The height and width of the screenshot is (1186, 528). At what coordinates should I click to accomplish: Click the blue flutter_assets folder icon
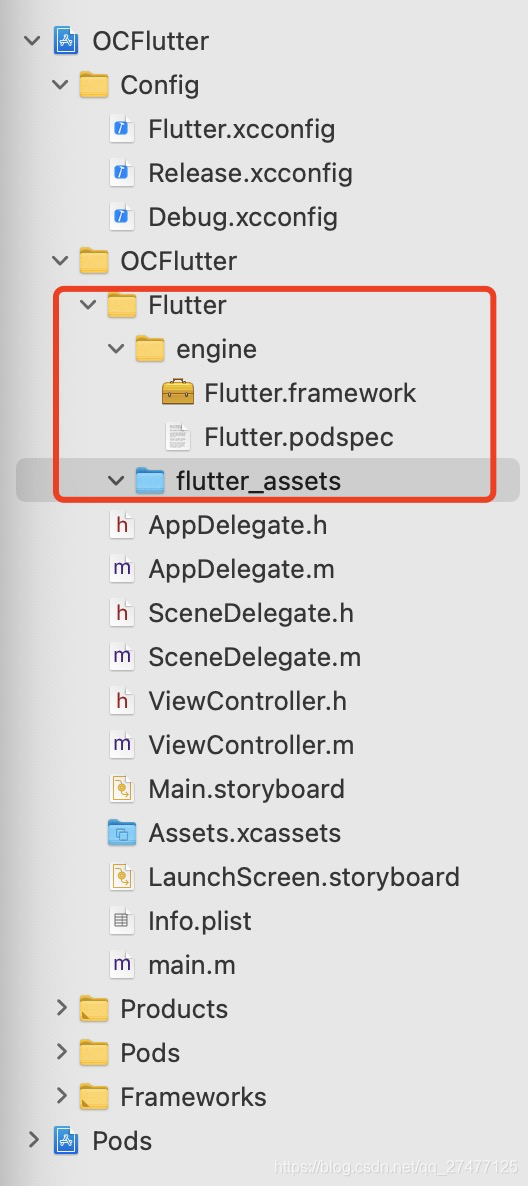pos(150,481)
